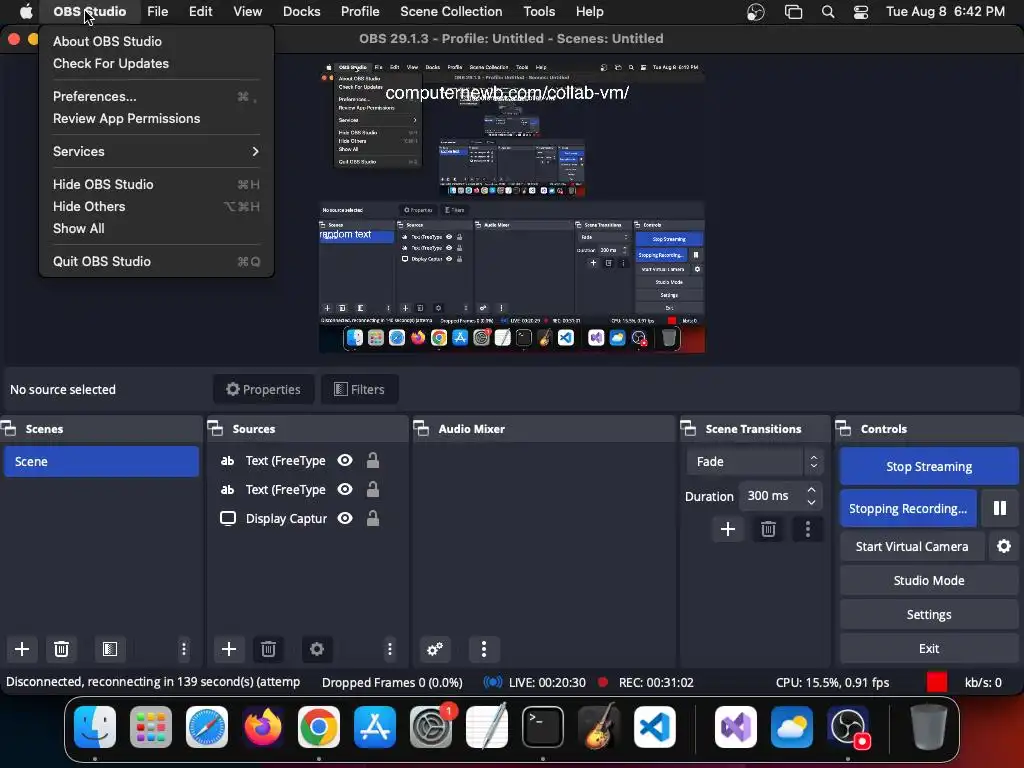Open Terminal from the Dock

(543, 726)
